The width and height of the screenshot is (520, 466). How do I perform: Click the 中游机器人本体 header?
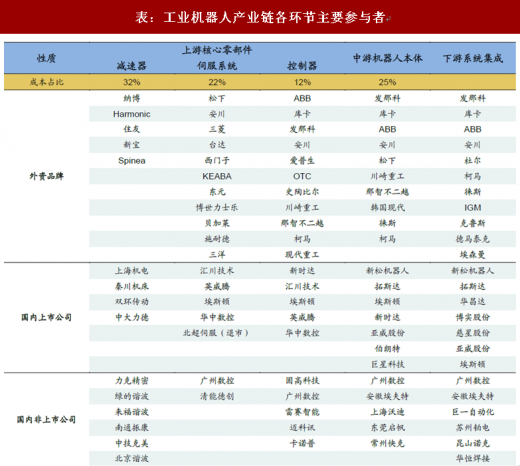pyautogui.click(x=387, y=58)
